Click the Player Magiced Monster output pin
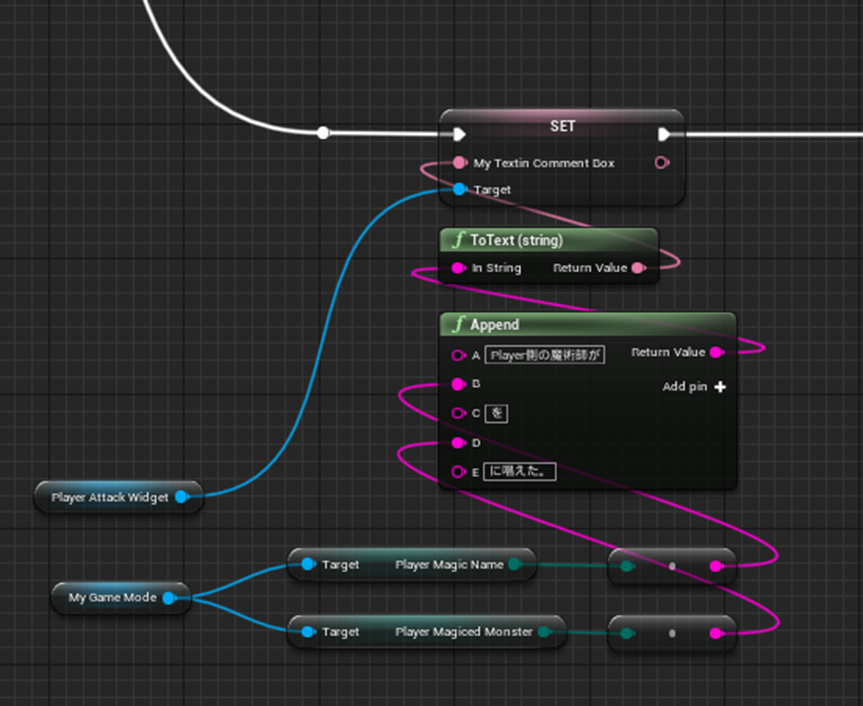This screenshot has height=706, width=863. tap(544, 632)
